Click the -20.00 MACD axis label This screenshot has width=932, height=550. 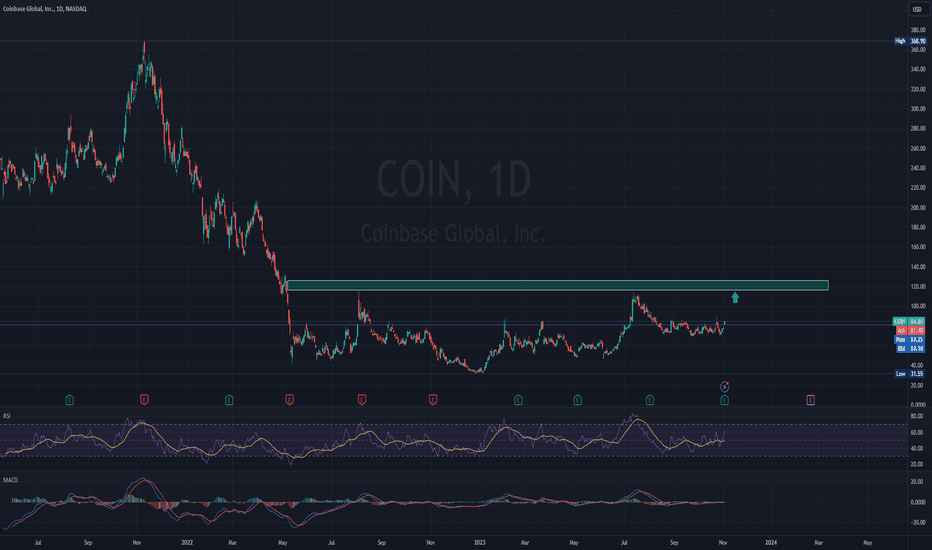pyautogui.click(x=917, y=523)
